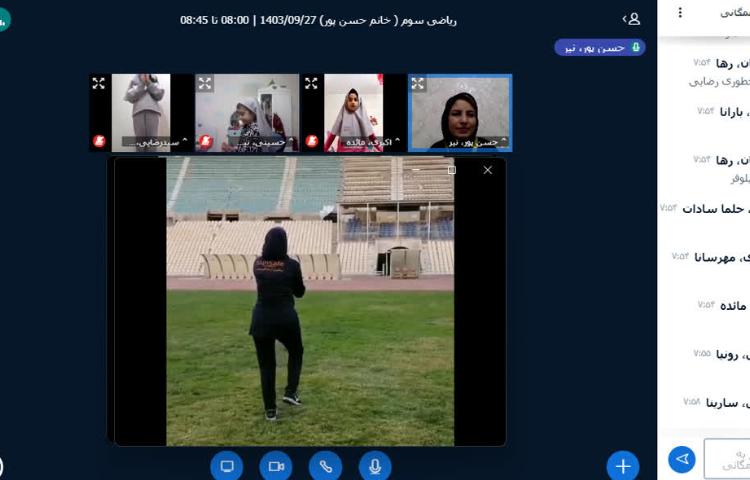This screenshot has width=750, height=480.
Task: Select chat message from مائده
Action: (722, 305)
